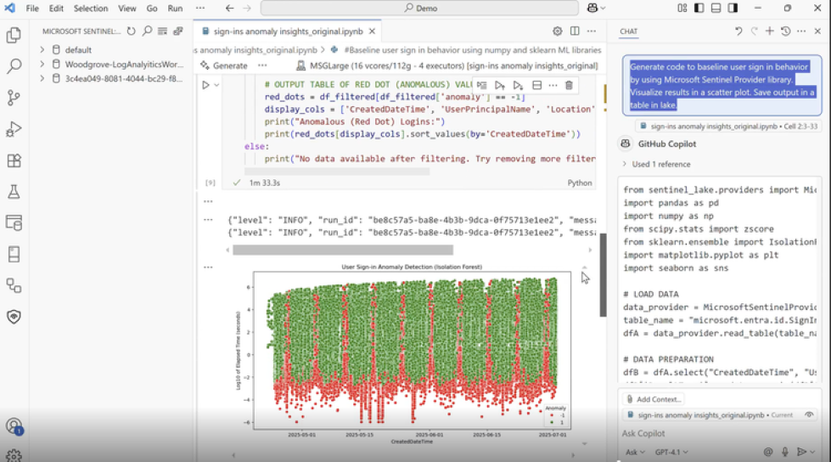Viewport: 831px width, 462px height.
Task: Open the Run menu
Action: (175, 8)
